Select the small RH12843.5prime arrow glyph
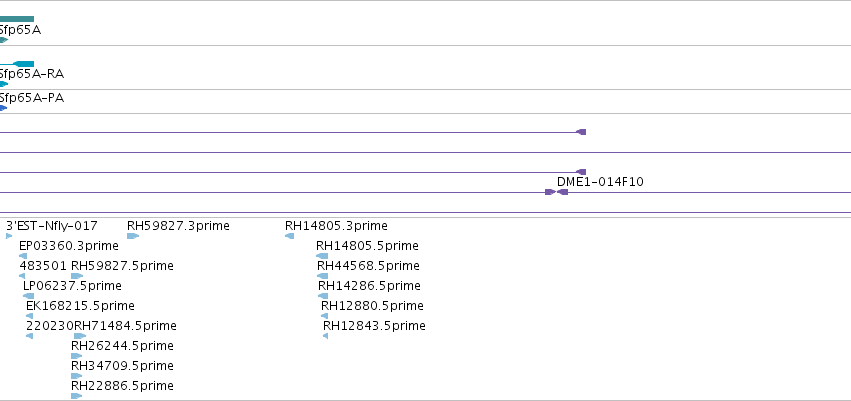Viewport: 851px width, 401px height. pos(326,336)
